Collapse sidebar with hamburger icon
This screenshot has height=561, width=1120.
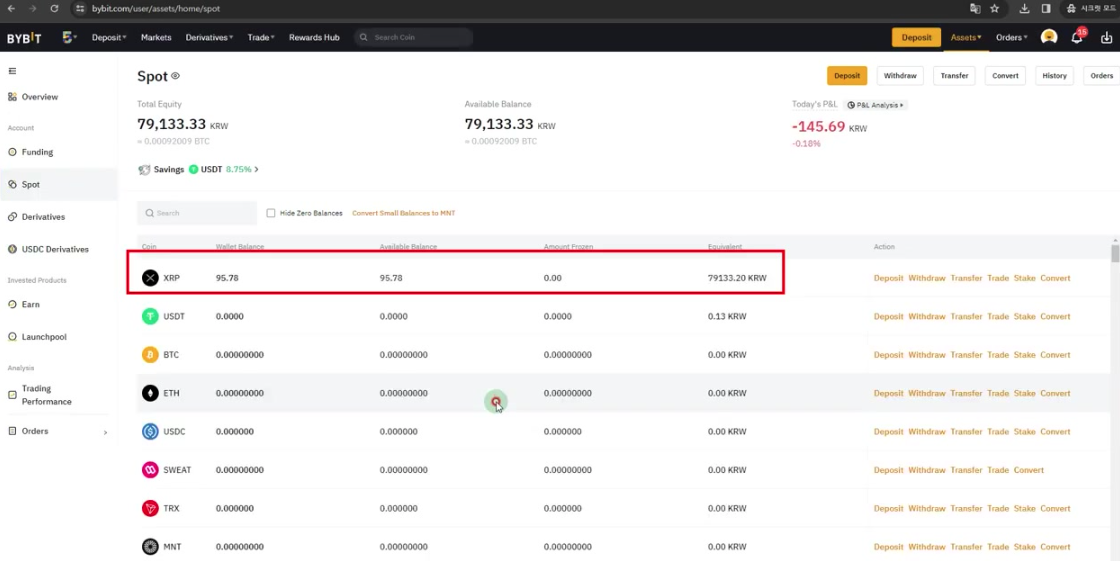12,71
